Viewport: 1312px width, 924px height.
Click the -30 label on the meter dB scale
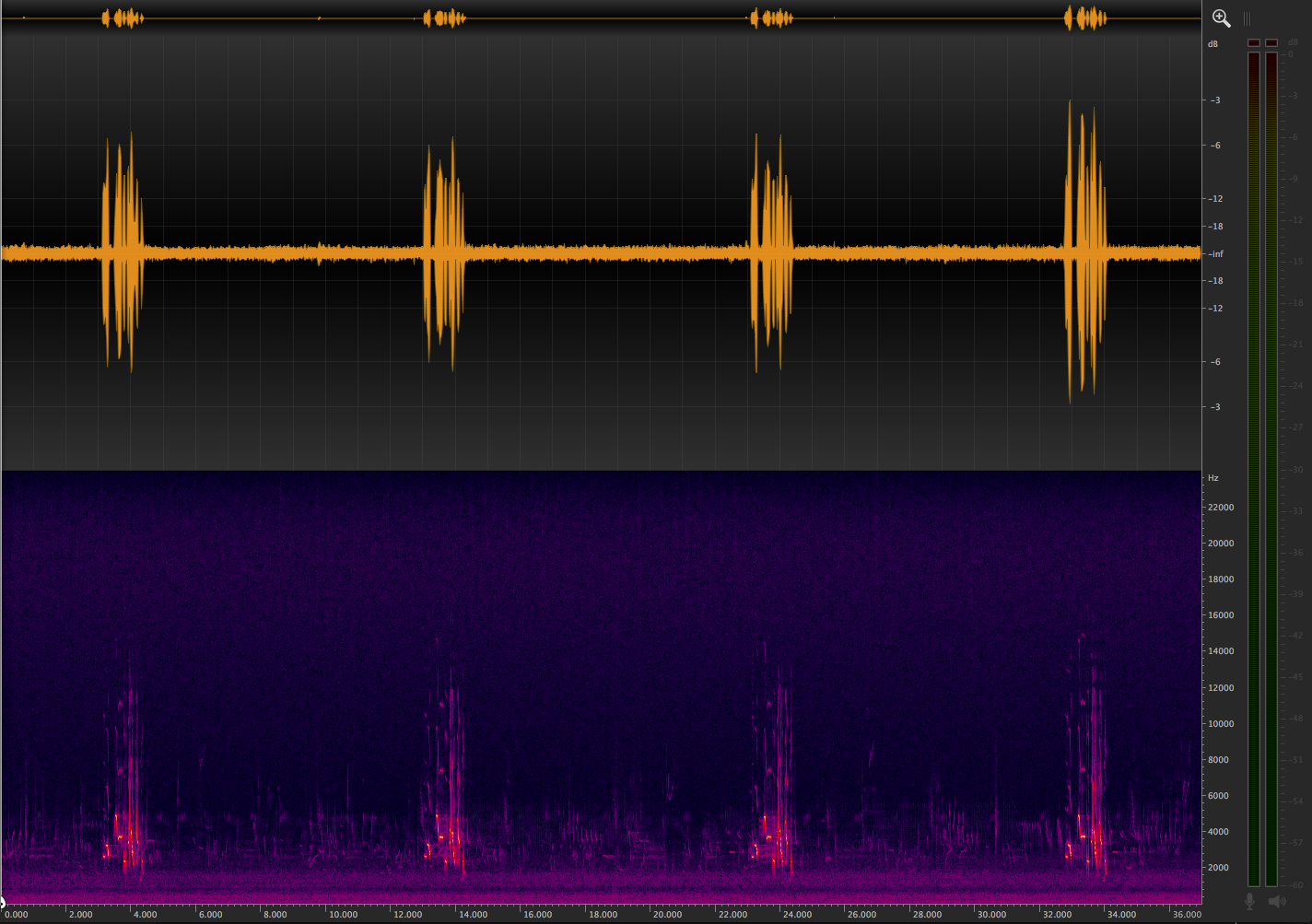tap(1294, 469)
